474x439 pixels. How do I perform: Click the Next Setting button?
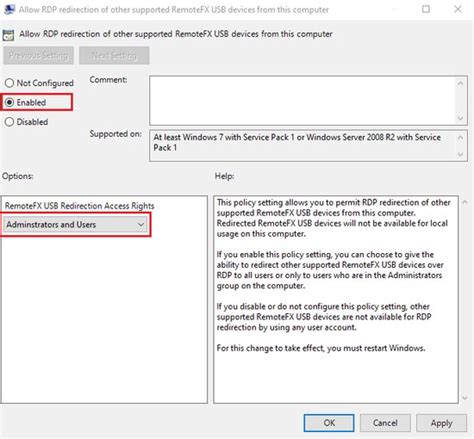[x=114, y=55]
